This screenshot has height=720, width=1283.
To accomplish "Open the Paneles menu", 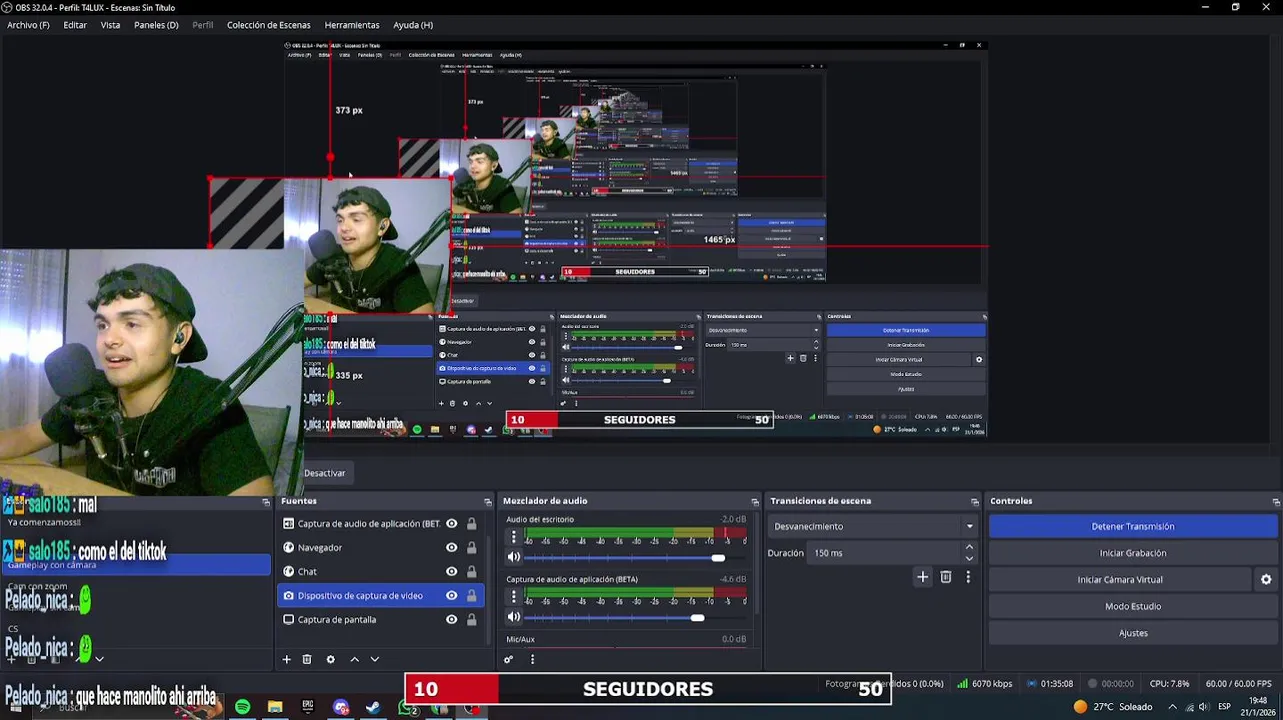I will pos(156,25).
